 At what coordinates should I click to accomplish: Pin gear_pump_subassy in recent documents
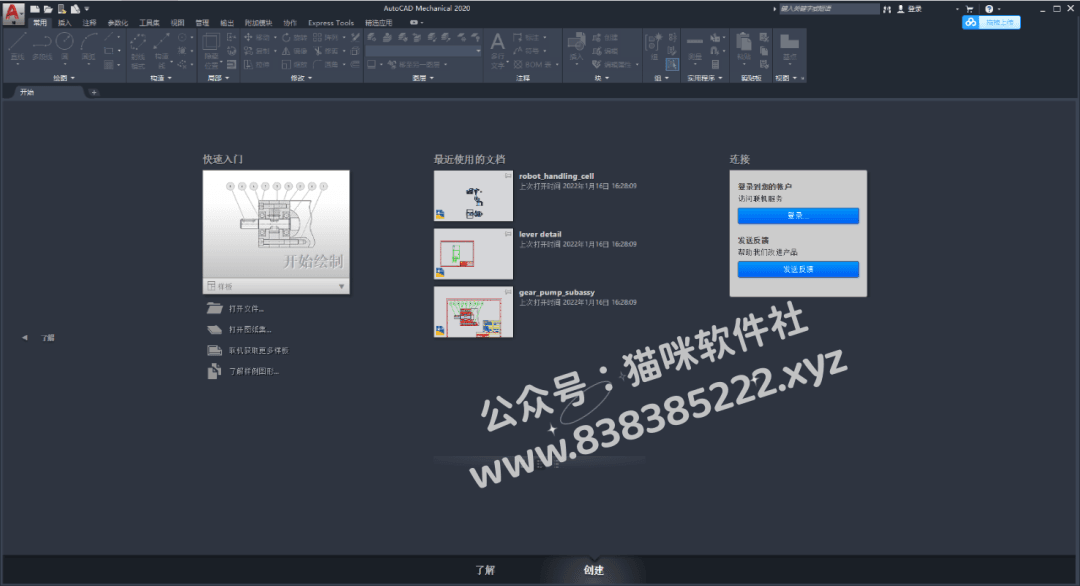click(x=508, y=292)
